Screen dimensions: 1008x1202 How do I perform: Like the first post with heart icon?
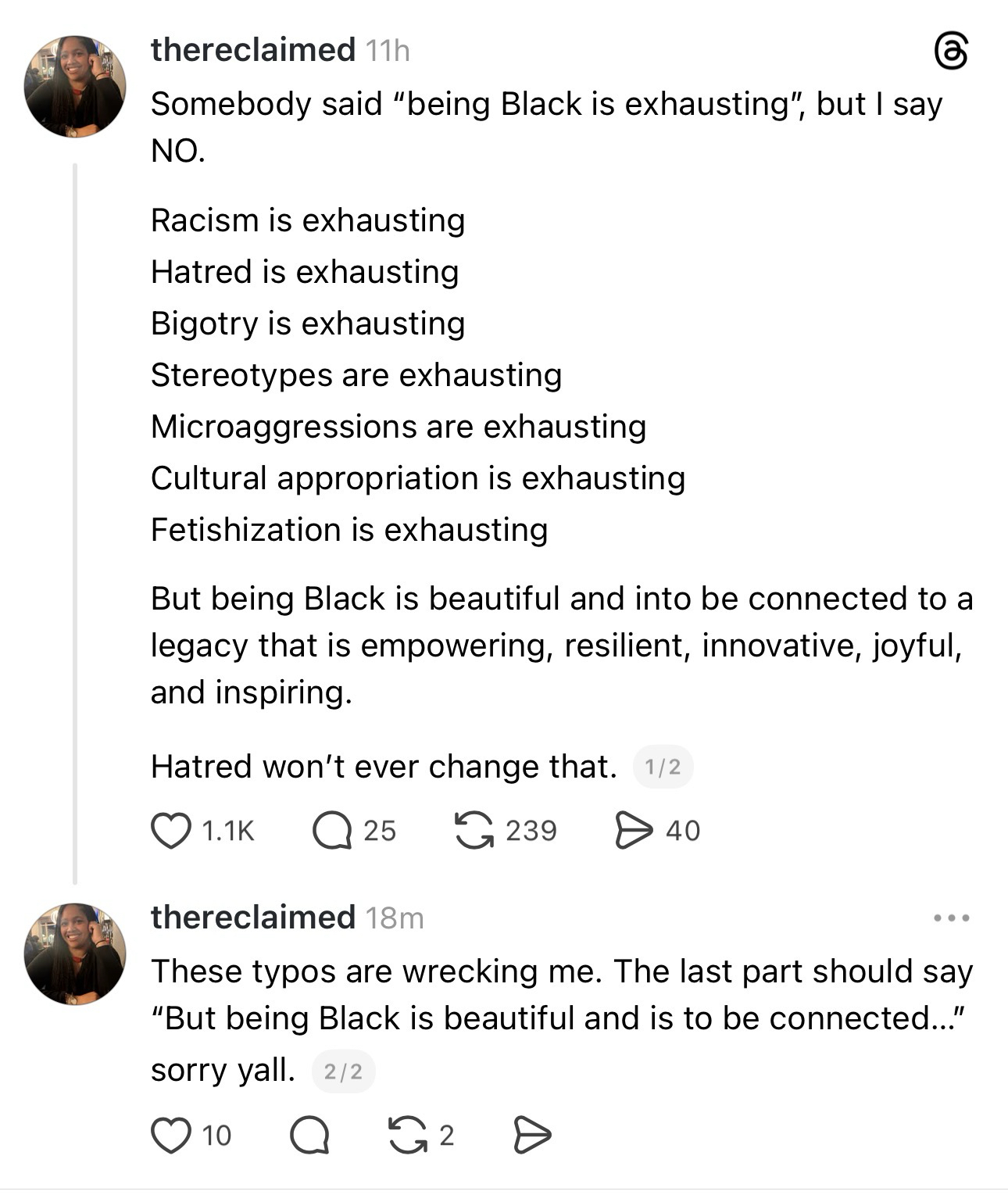click(170, 830)
